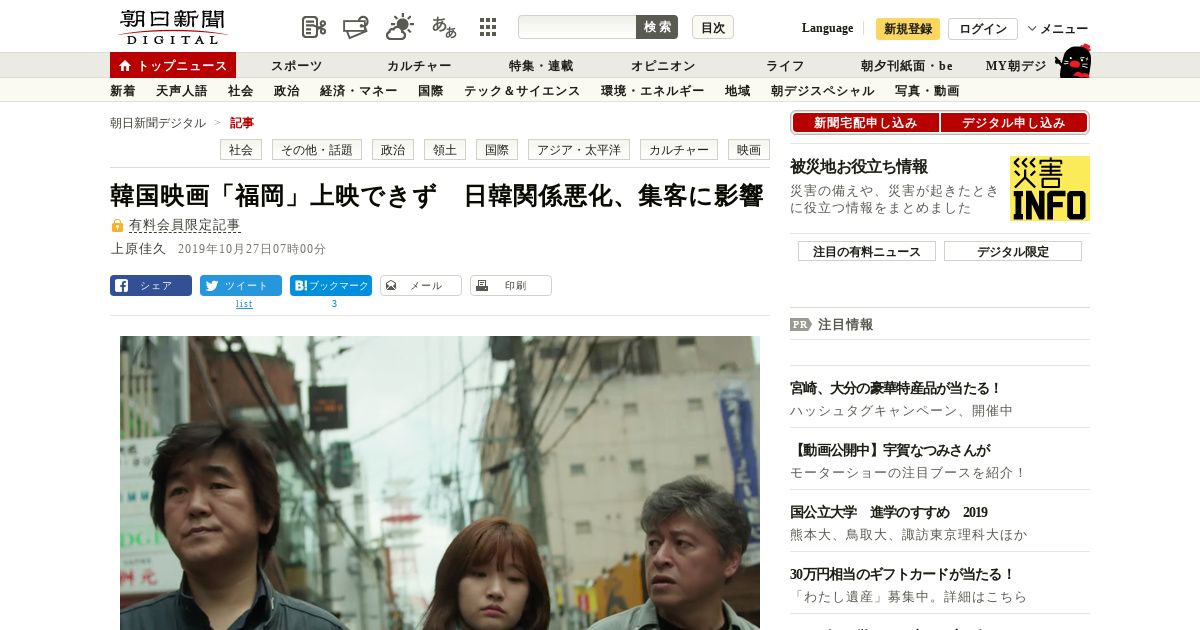Screen dimensions: 1200x630
Task: Open the ライフ menu
Action: point(785,66)
